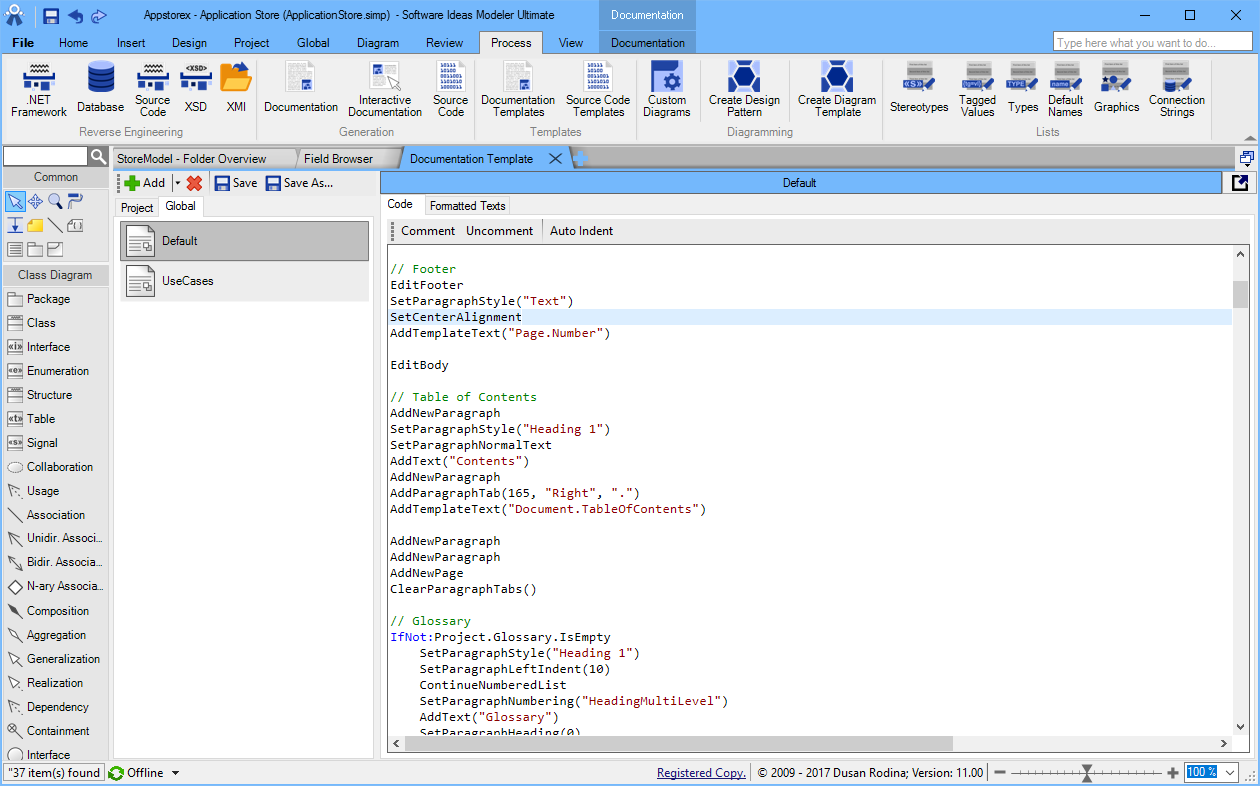Open the window list button beside tabs
This screenshot has height=786, width=1260.
(x=1246, y=158)
